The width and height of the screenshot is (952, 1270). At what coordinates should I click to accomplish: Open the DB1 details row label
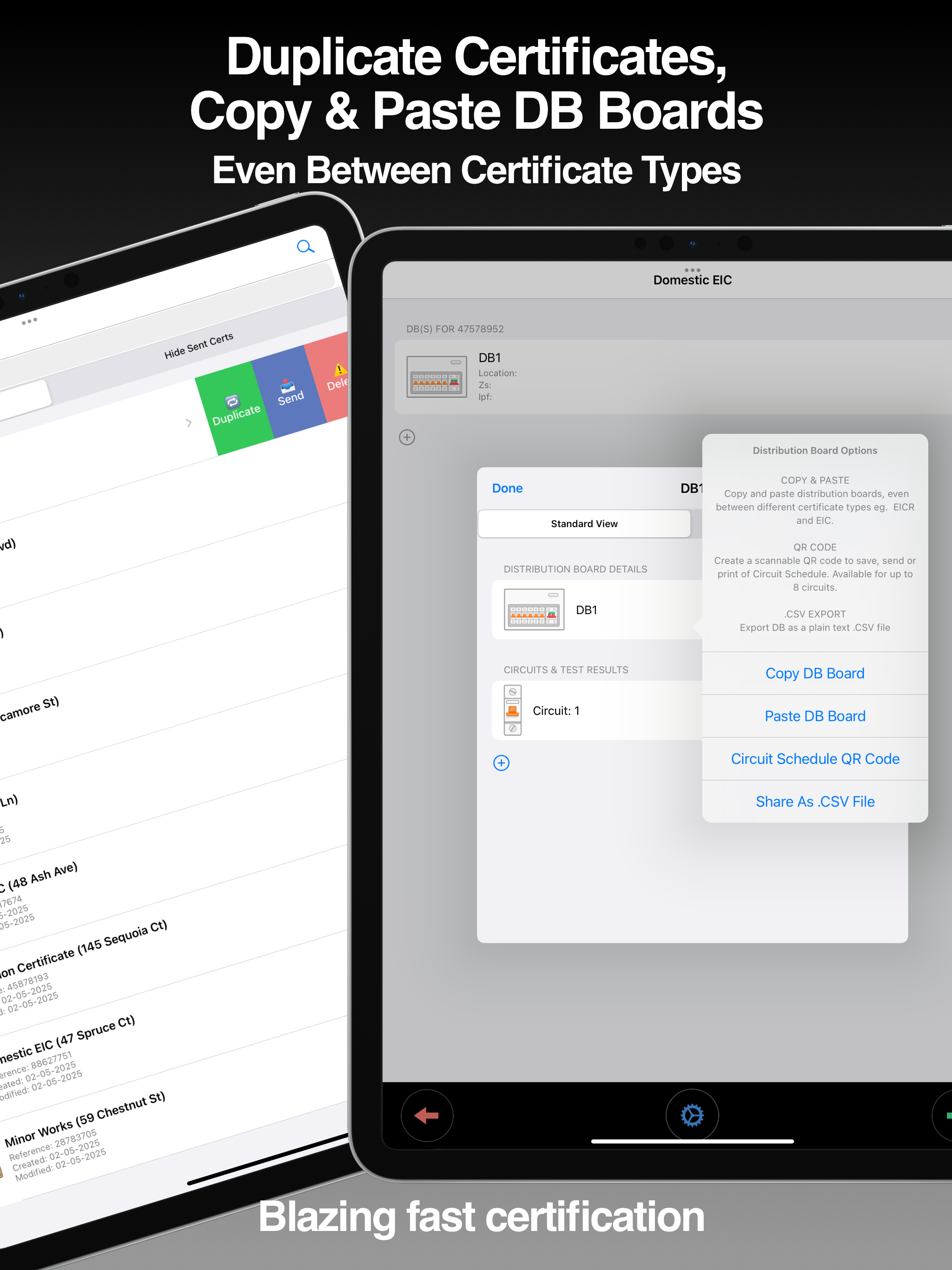(586, 610)
